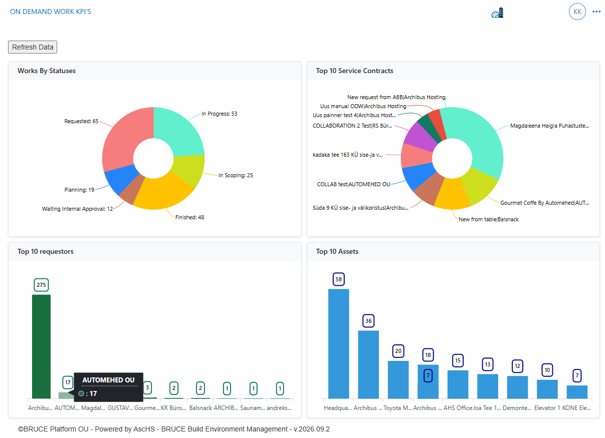
Task: Click the 'Finished: 48' label
Action: (190, 217)
